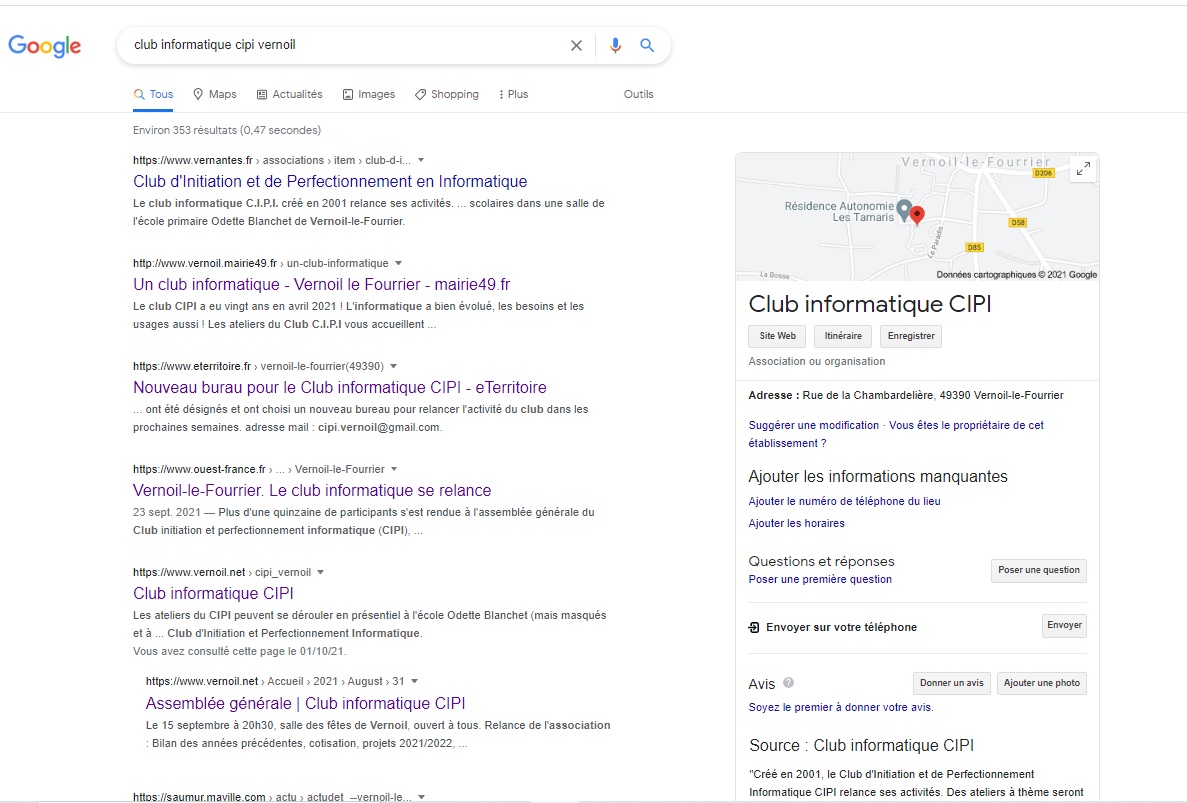Screen dimensions: 1187x803
Task: Open dropdown arrow beside eterritoire.fr URL
Action: pyautogui.click(x=393, y=366)
